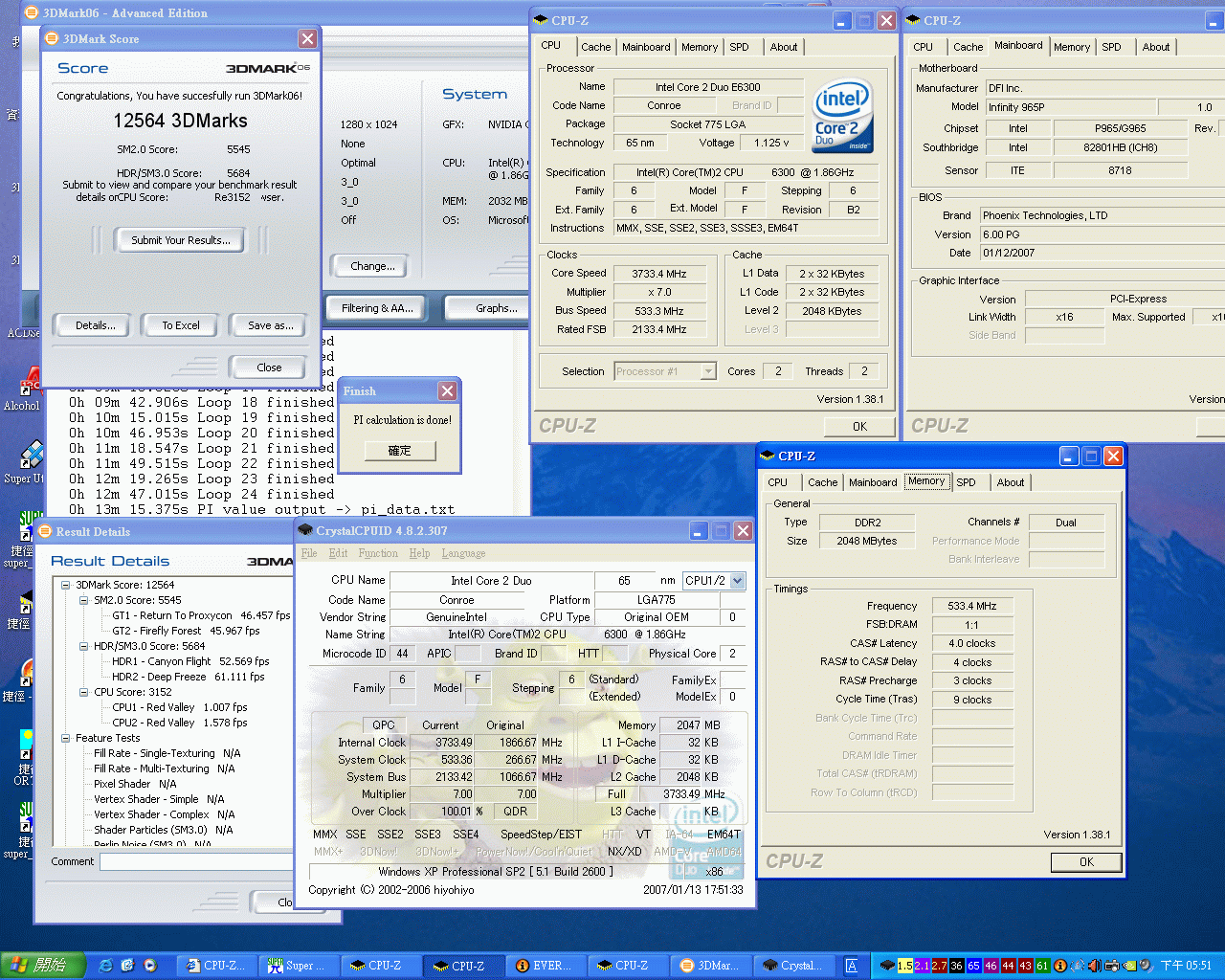Collapse the Feature Tests node
This screenshot has width=1225, height=980.
tap(65, 738)
